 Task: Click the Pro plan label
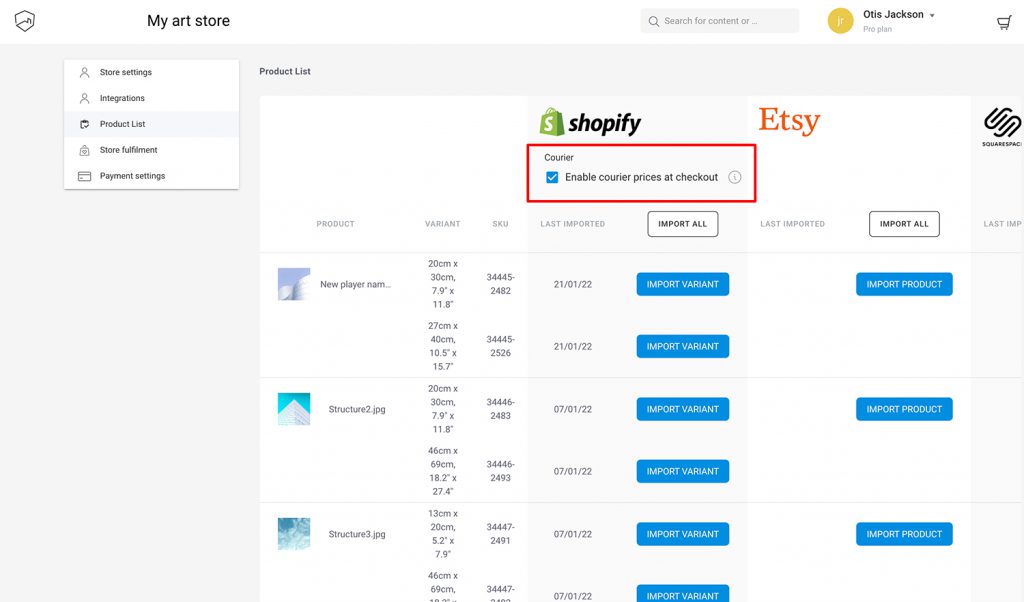877,29
